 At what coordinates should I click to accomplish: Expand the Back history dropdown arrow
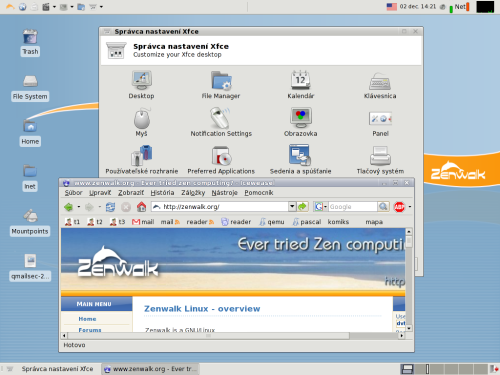[x=79, y=207]
